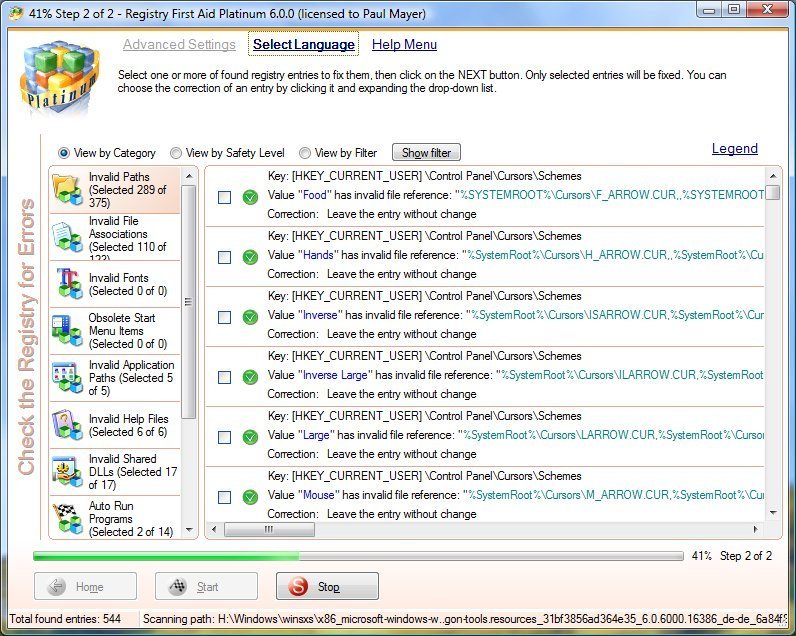The height and width of the screenshot is (636, 796).
Task: Click the horizontal scrollbar under the entries list
Action: click(480, 529)
